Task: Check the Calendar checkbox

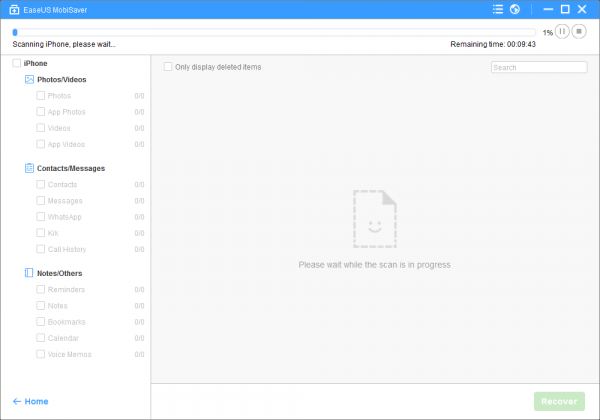Action: (41, 338)
